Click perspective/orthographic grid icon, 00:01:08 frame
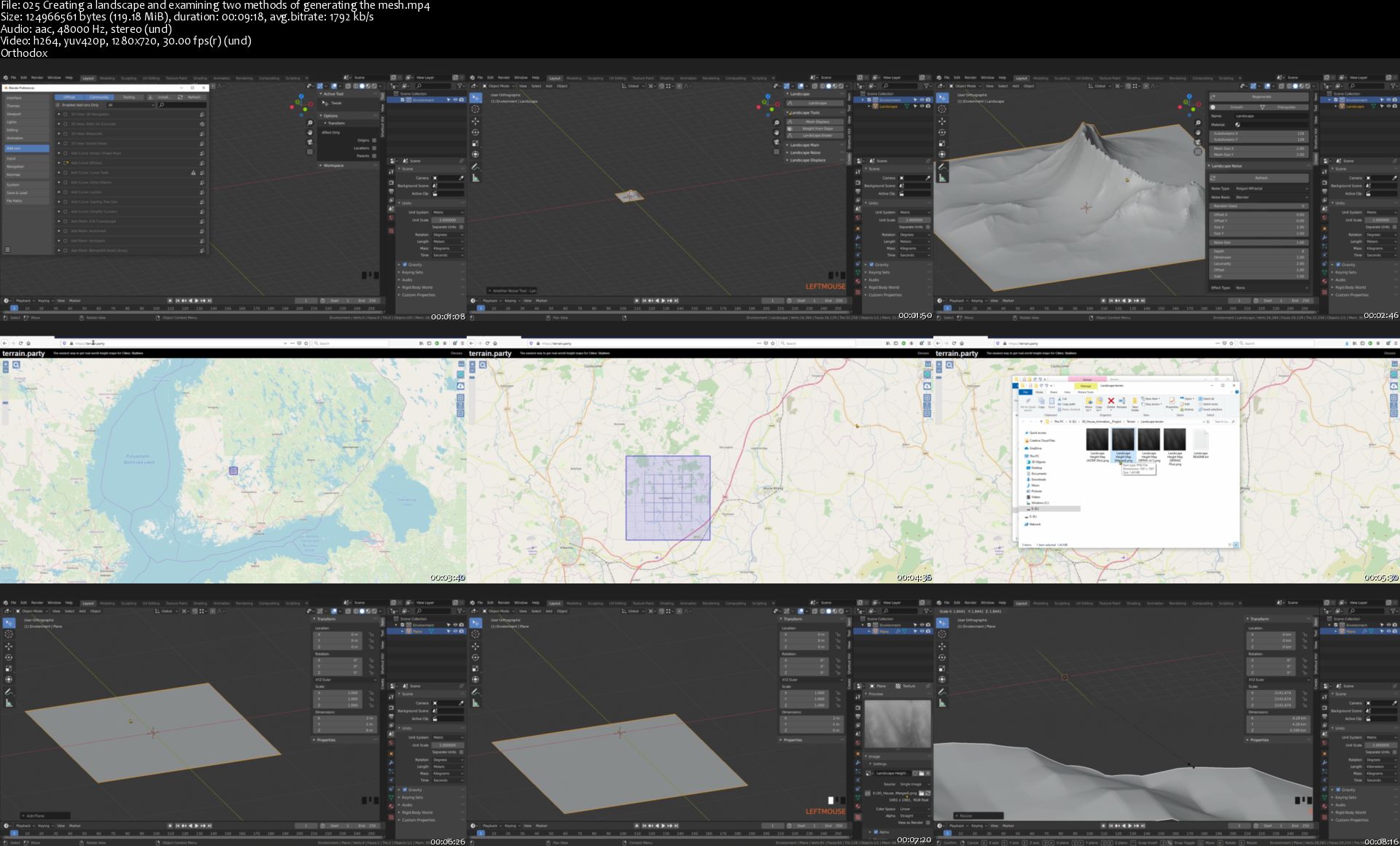Screen dimensions: 1400x846 pyautogui.click(x=310, y=152)
